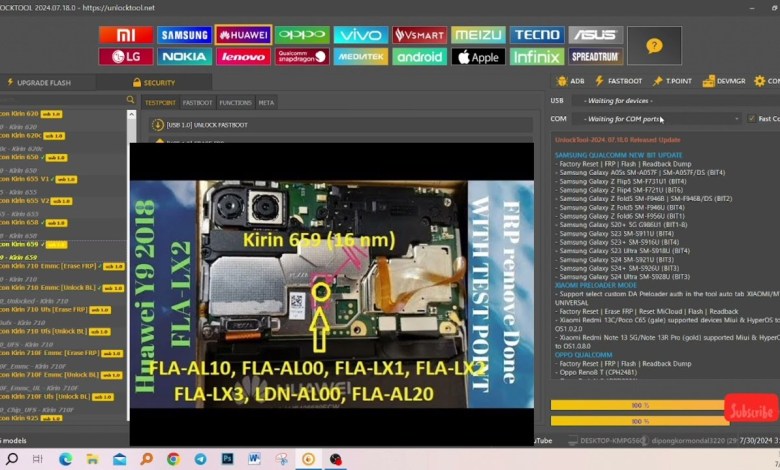The image size is (780, 470).
Task: Open the Functions tab
Action: point(235,102)
